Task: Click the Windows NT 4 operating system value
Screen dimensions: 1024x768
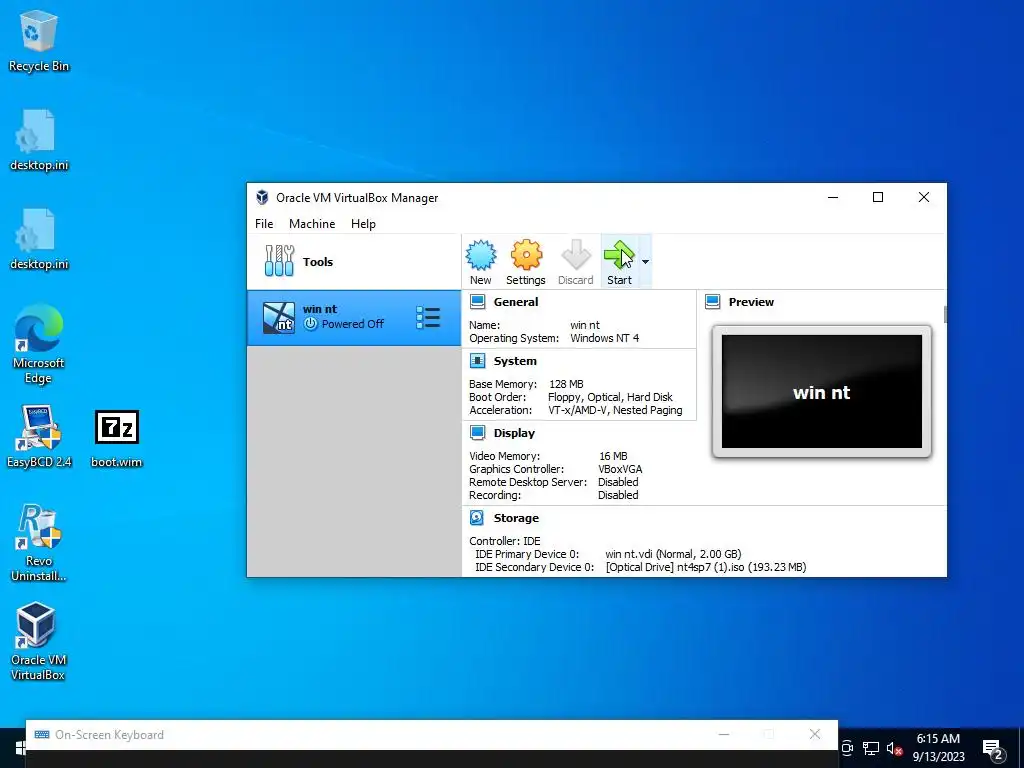Action: [x=605, y=338]
